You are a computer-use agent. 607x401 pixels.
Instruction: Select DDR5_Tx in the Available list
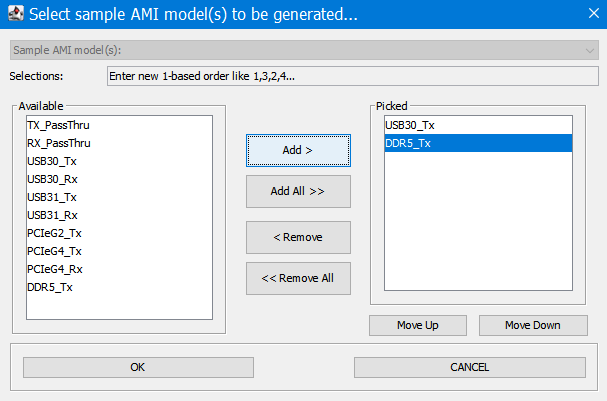[50, 287]
